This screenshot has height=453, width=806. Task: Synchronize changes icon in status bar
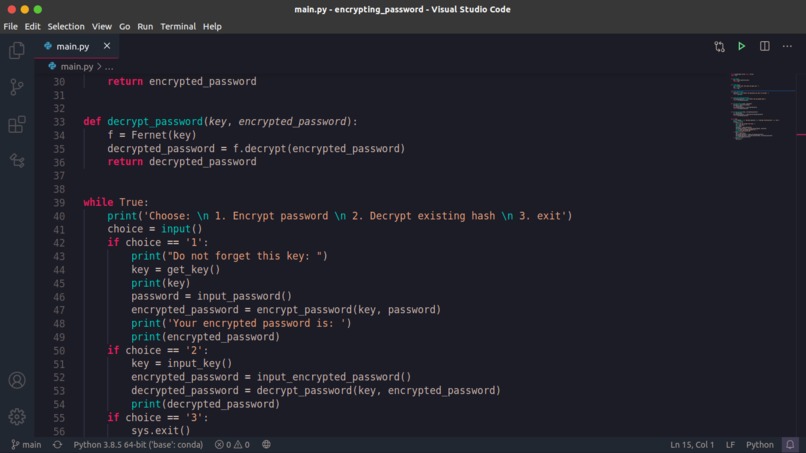point(57,444)
